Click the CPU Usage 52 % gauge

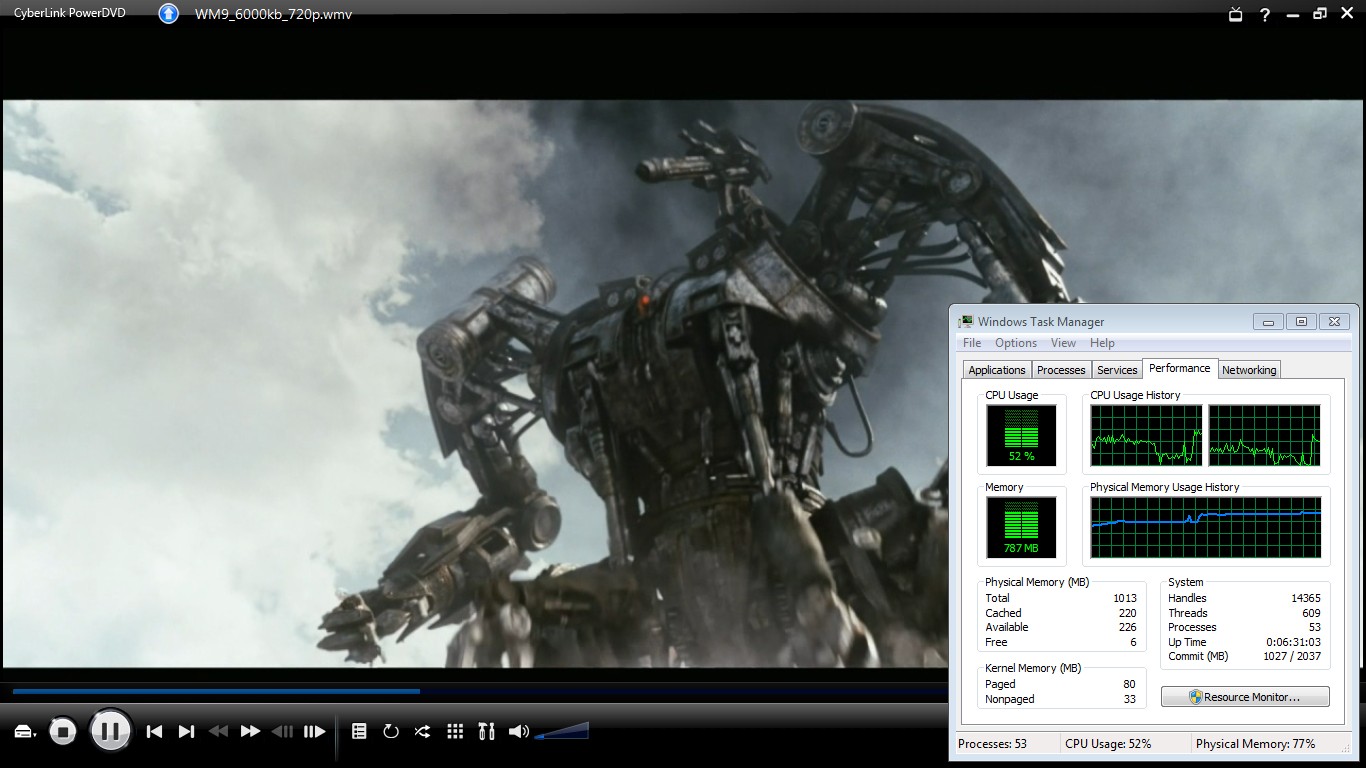click(x=1021, y=435)
